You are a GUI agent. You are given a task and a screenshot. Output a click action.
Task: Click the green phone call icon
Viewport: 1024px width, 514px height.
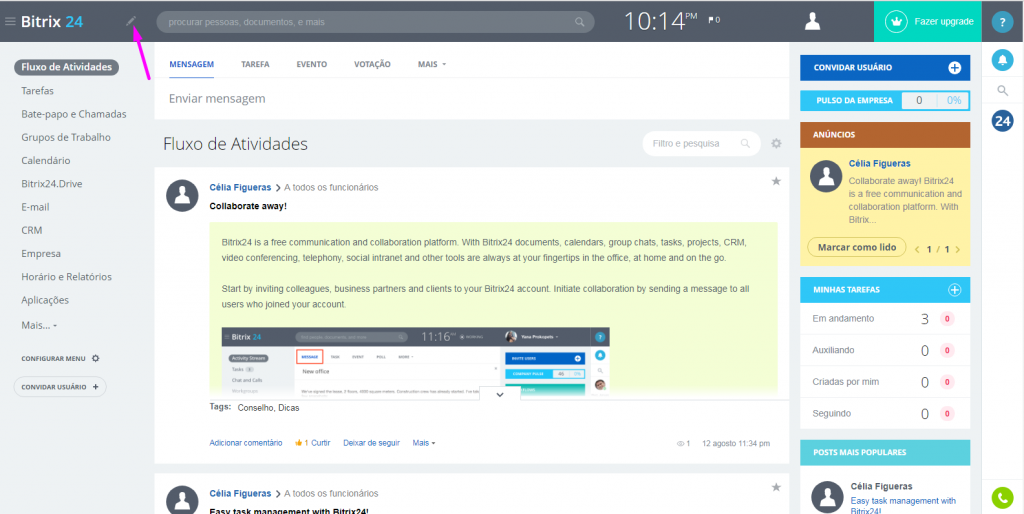[x=1002, y=498]
